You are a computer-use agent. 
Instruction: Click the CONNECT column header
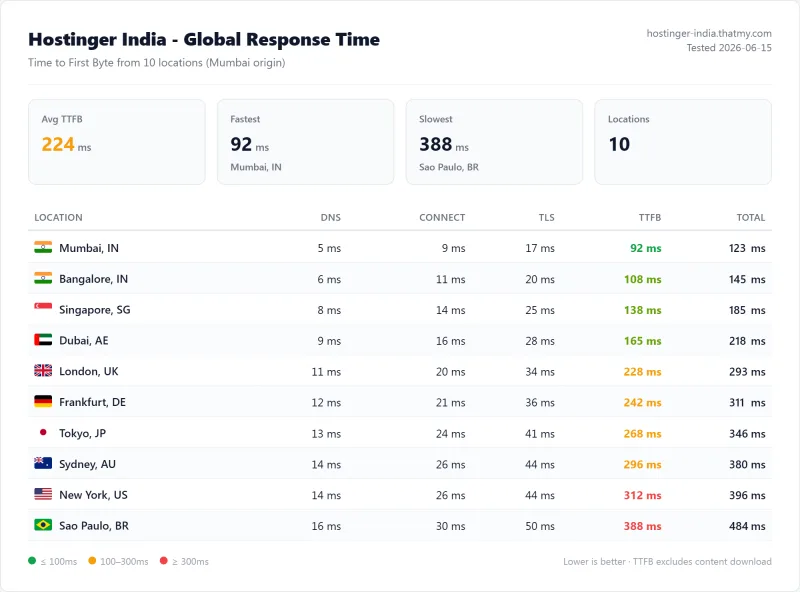(442, 217)
